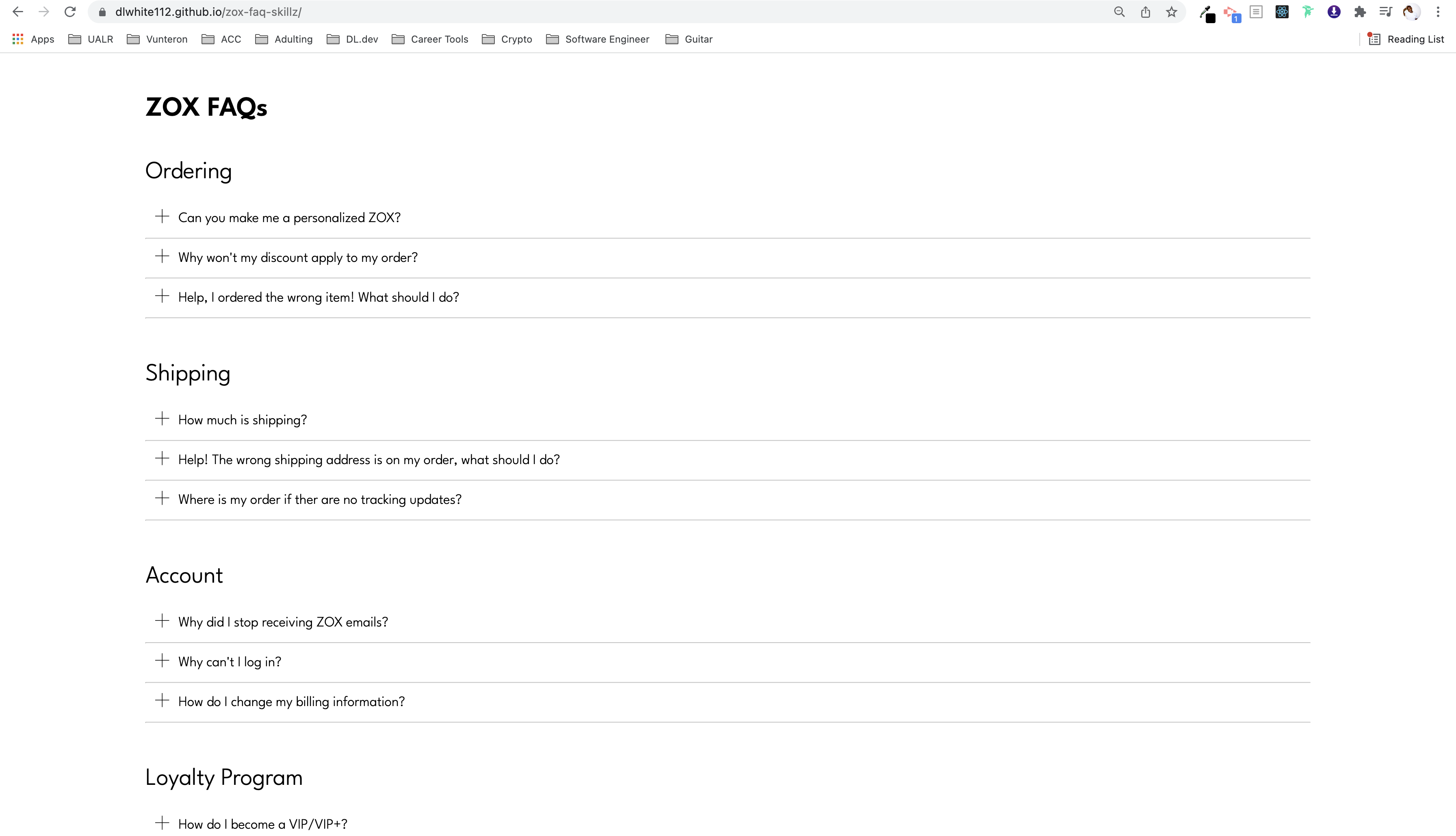The image size is (1456, 836).
Task: Click the Apps bookmark shortcut
Action: click(33, 39)
